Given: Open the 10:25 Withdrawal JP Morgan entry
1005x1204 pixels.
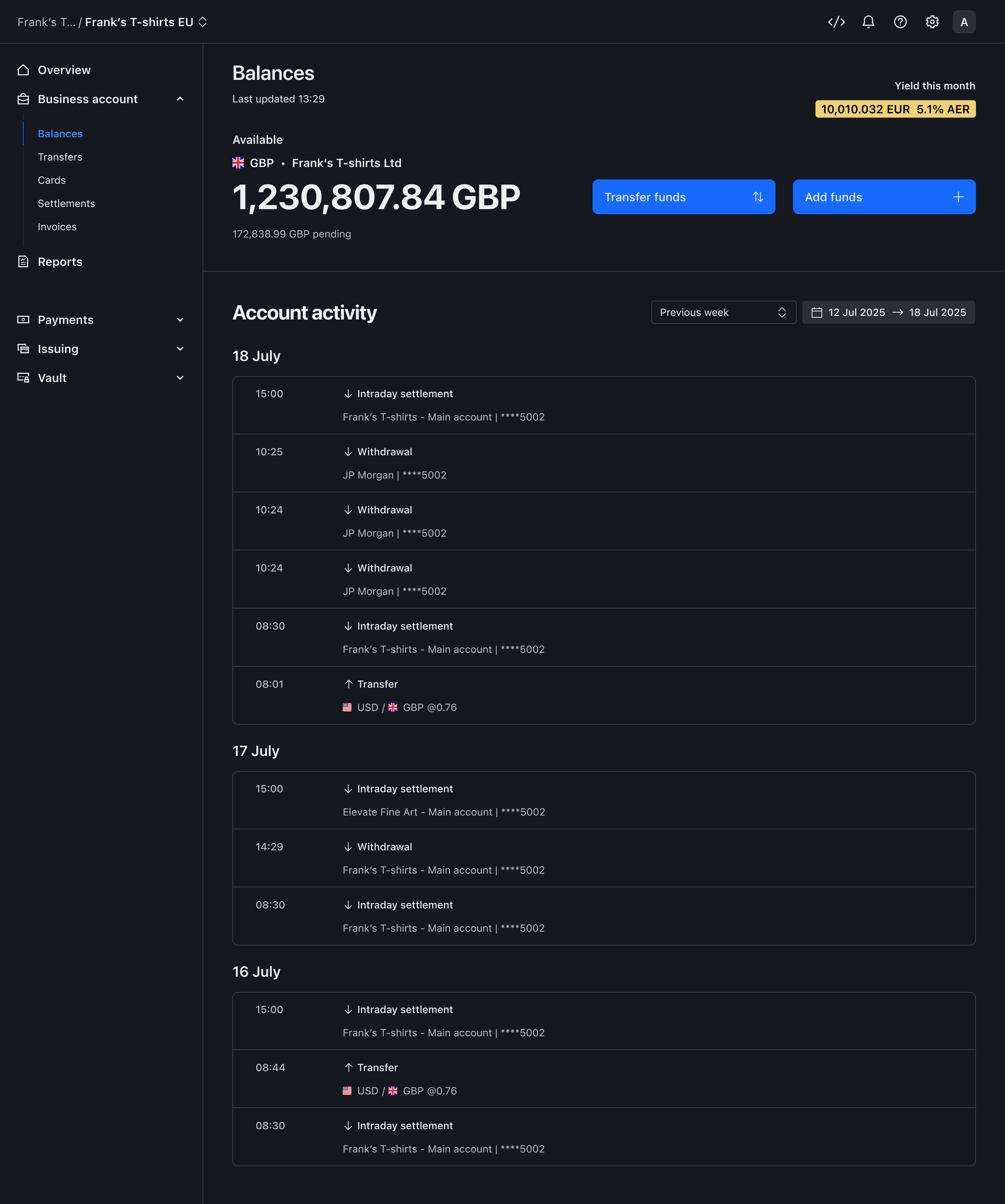Looking at the screenshot, I should (x=604, y=463).
